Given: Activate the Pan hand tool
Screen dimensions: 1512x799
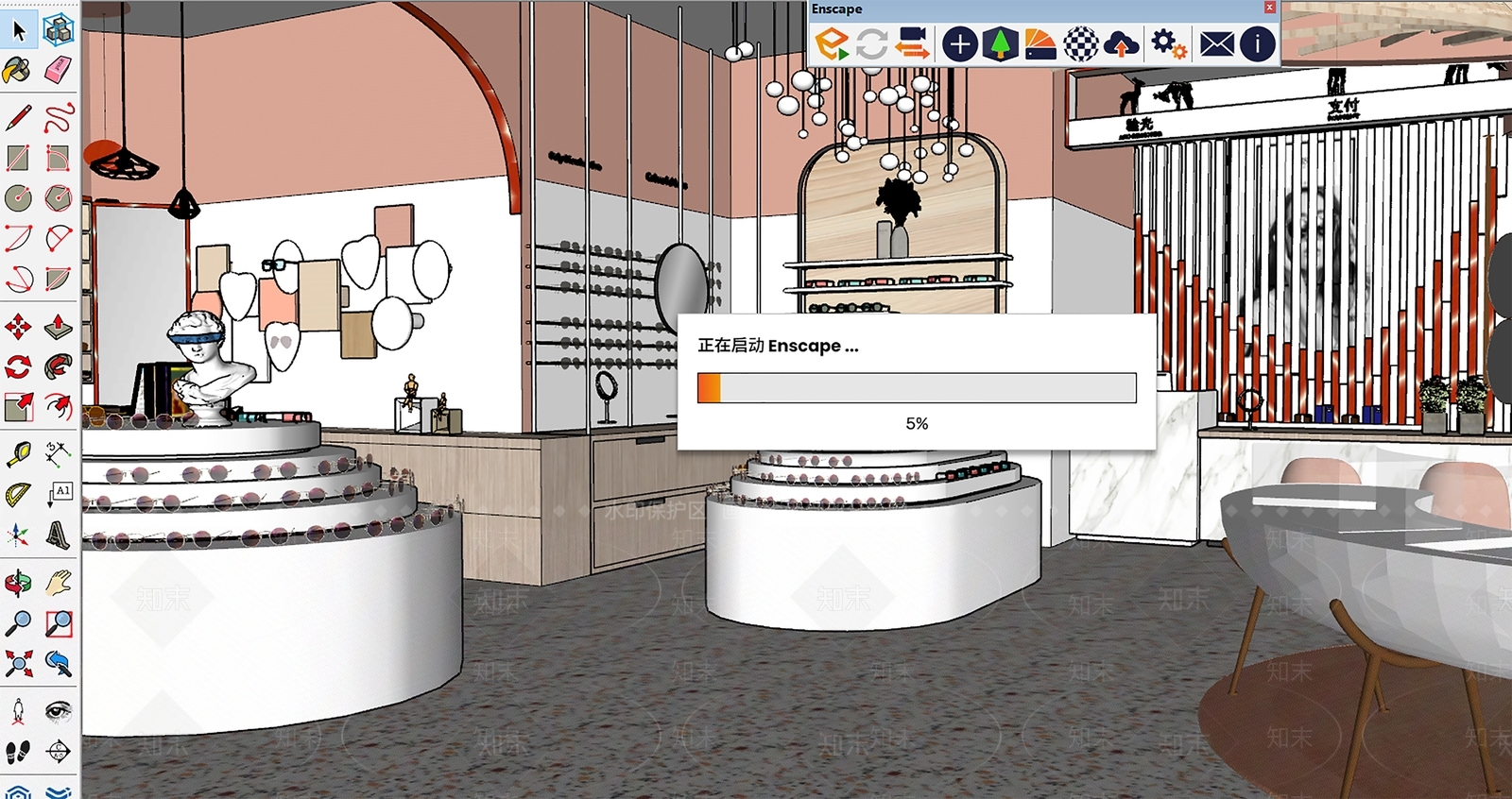Looking at the screenshot, I should click(59, 582).
